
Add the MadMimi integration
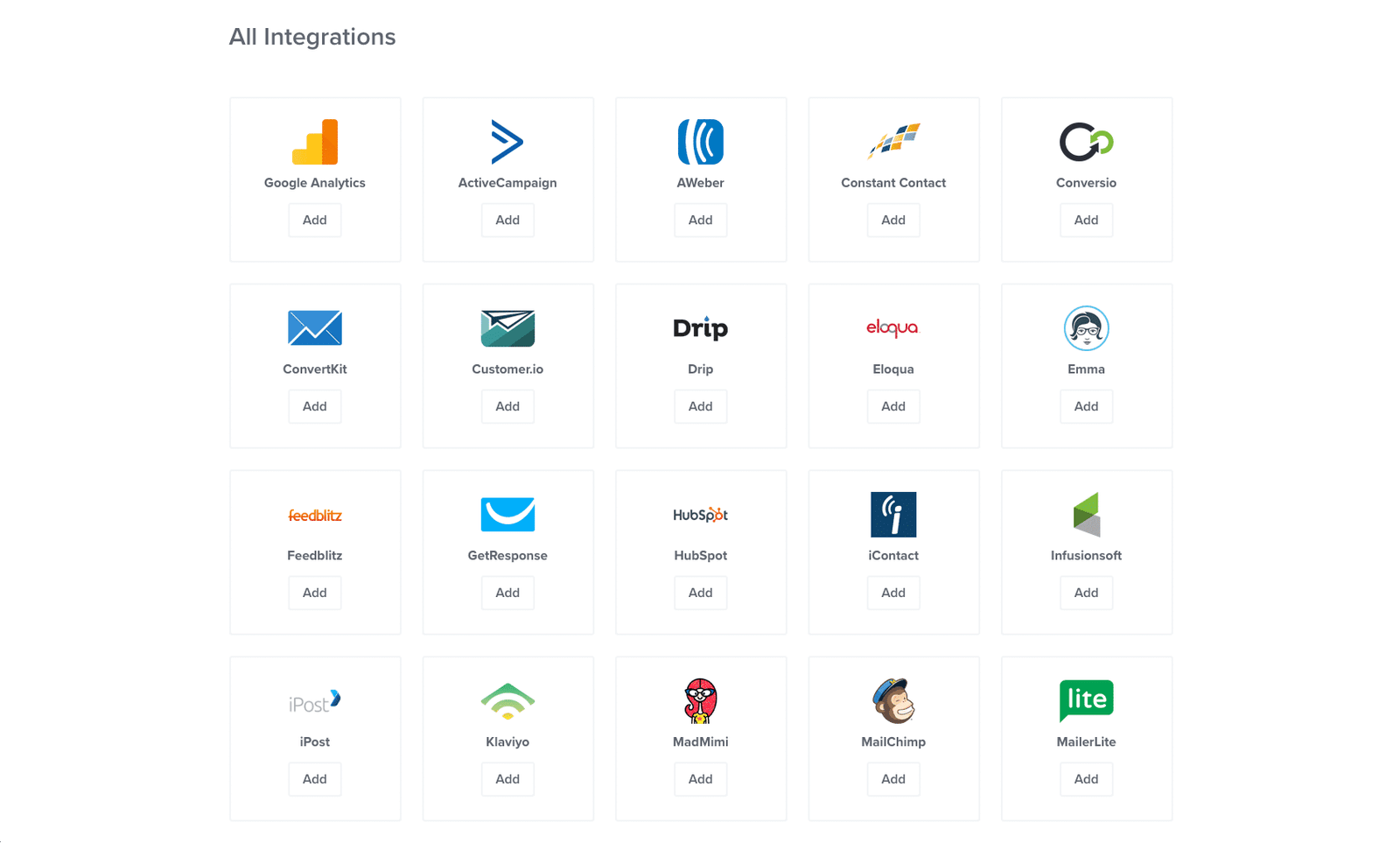tap(701, 780)
